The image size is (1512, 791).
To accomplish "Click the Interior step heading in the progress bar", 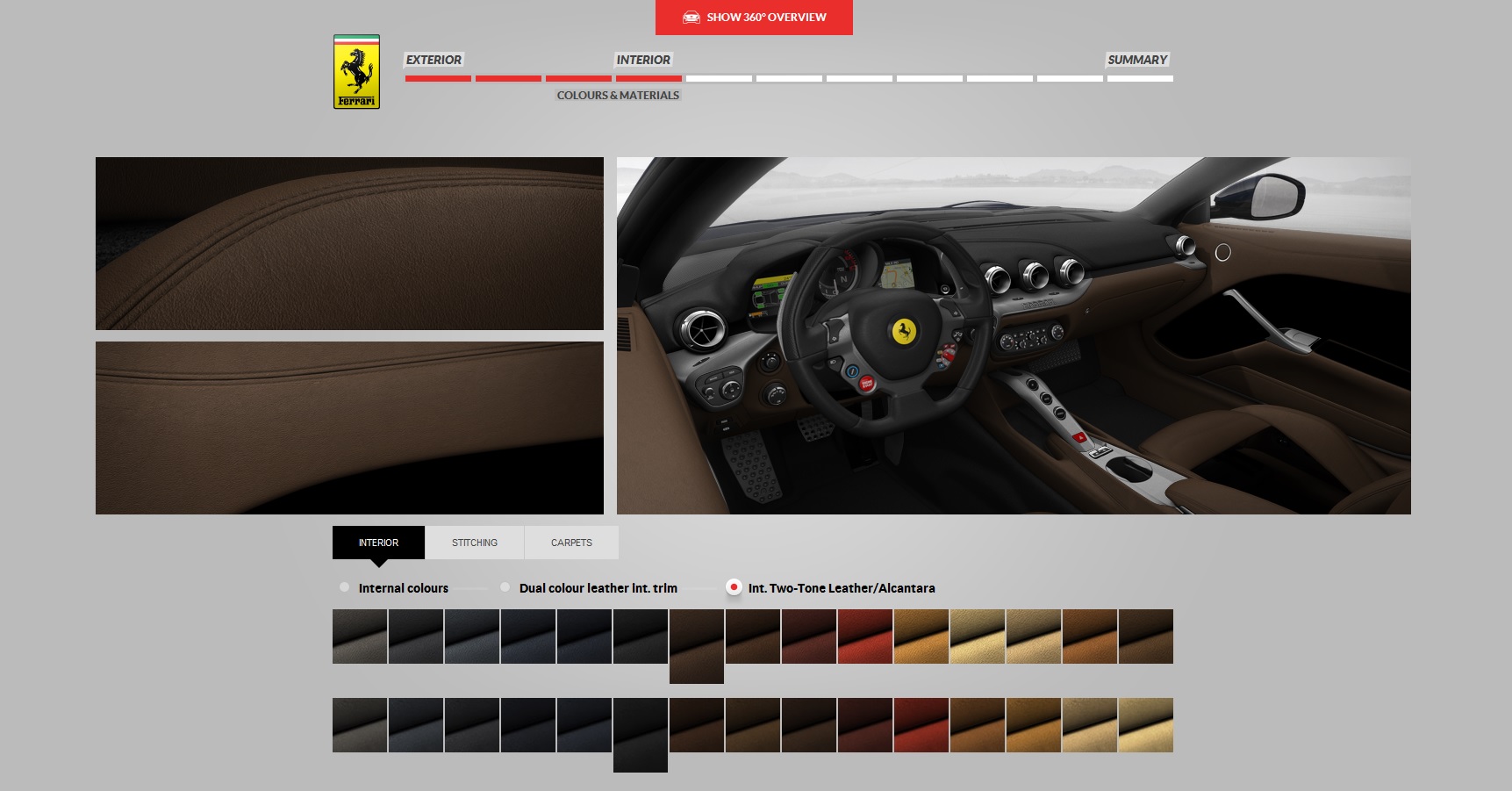I will [x=643, y=60].
